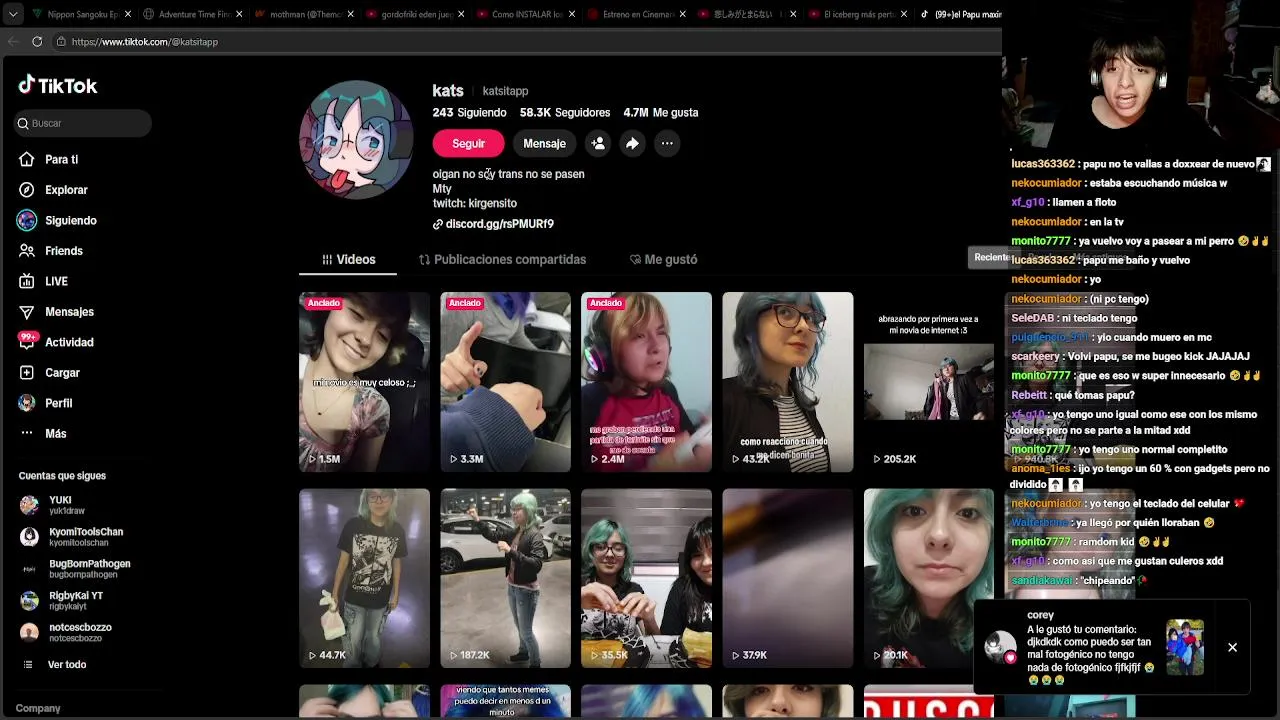Open video with 20.1K views
Viewport: 1280px width, 720px height.
coord(928,578)
